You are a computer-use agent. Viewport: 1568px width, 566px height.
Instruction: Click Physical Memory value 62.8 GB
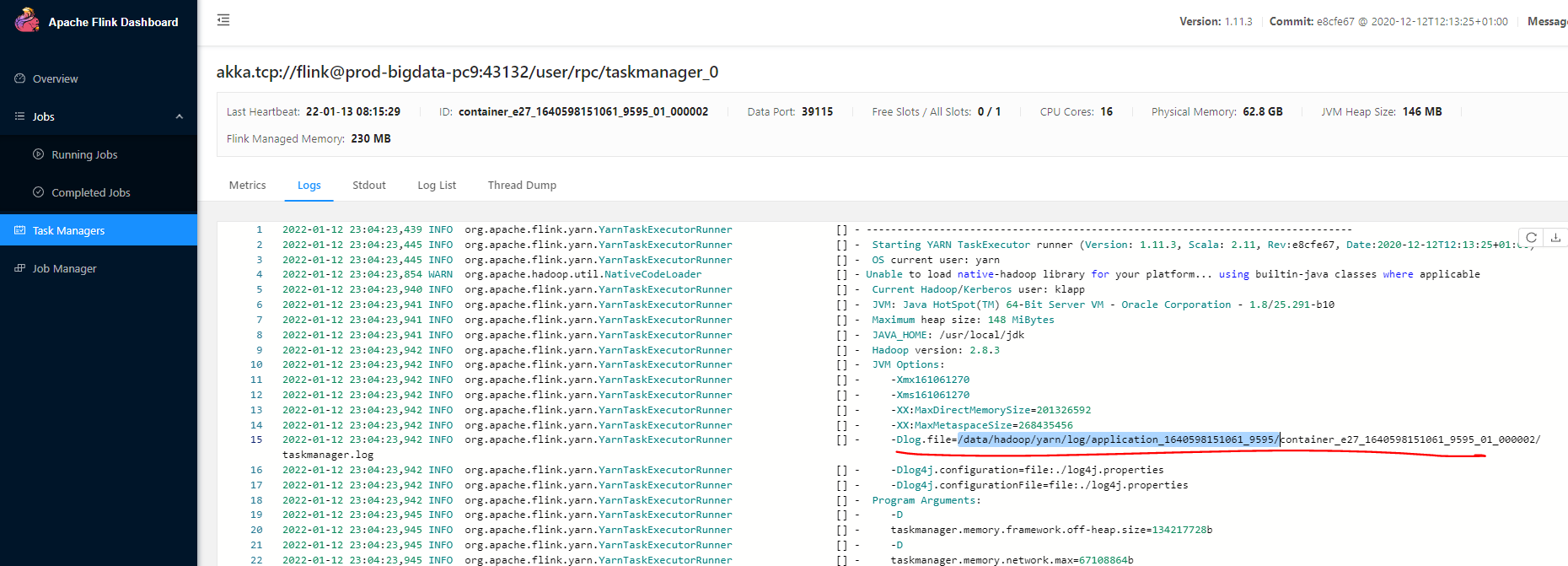tap(1263, 111)
